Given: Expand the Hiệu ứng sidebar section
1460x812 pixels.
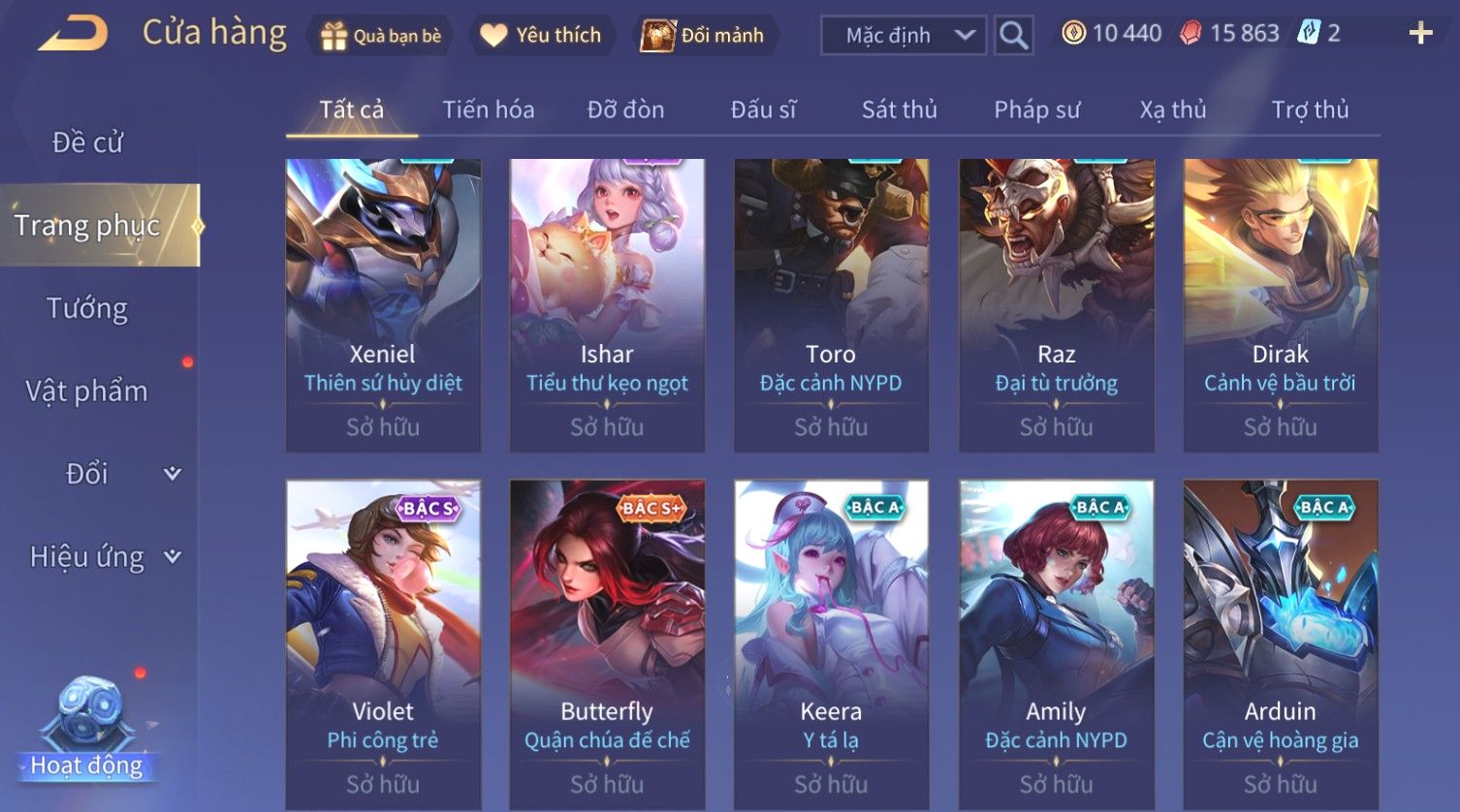Looking at the screenshot, I should click(x=173, y=556).
